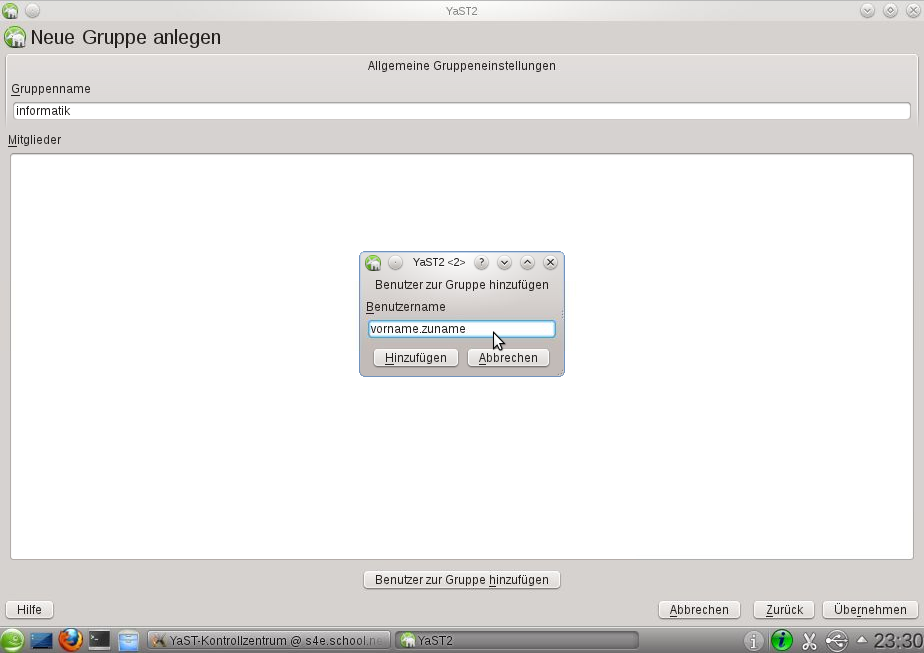Open the YaST2 <2> dialog window menu icon
The width and height of the screenshot is (924, 653).
(373, 263)
